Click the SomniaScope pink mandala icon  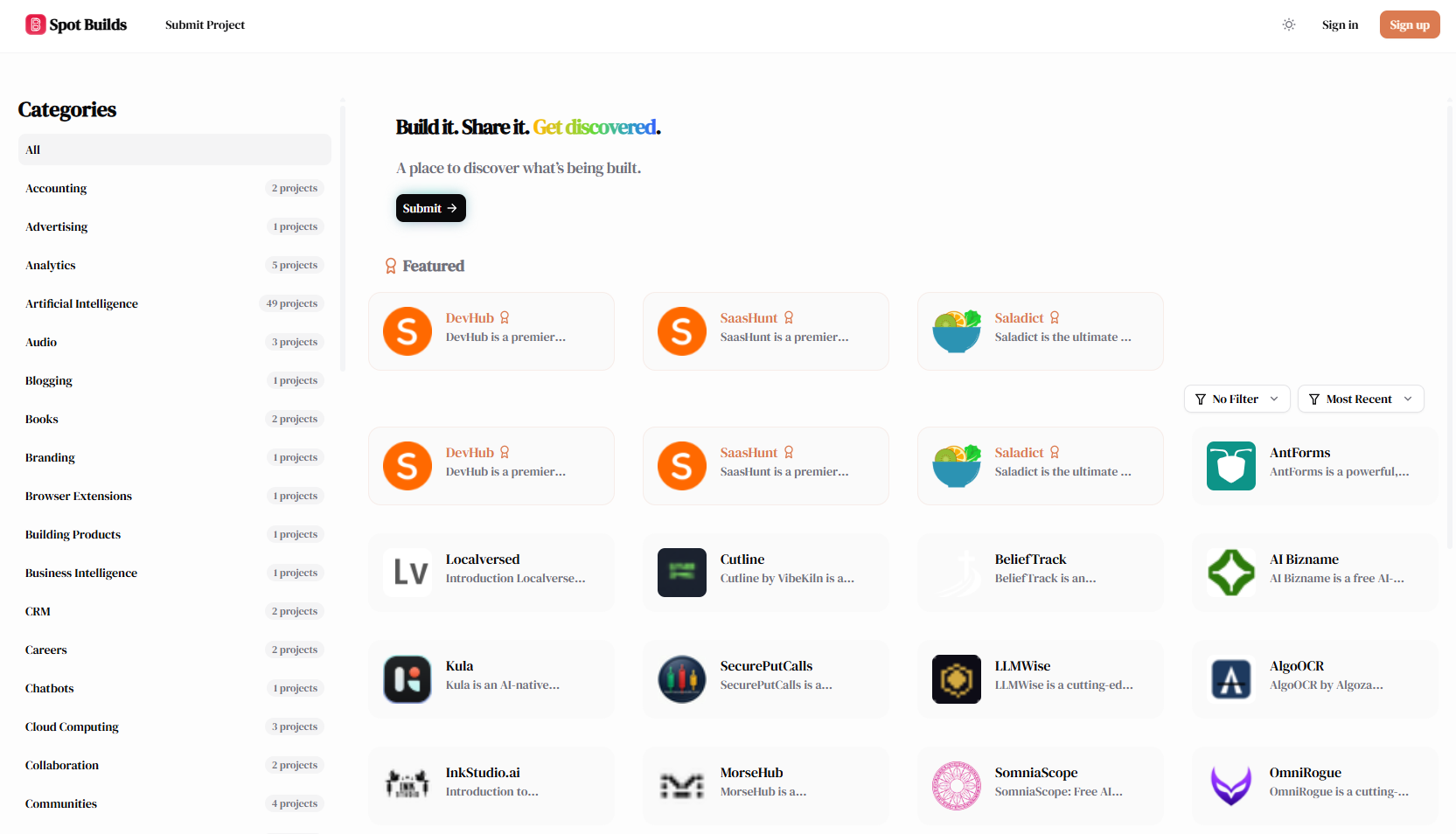pos(957,786)
